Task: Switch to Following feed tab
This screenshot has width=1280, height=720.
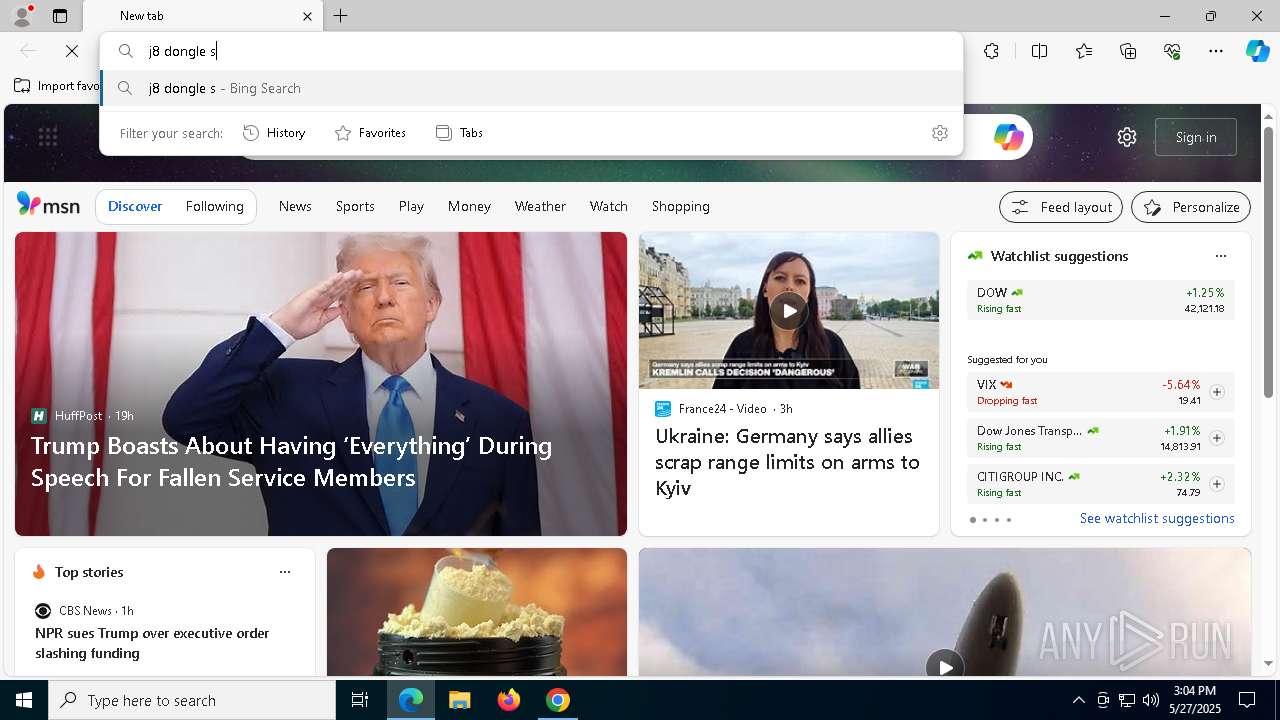Action: click(215, 206)
